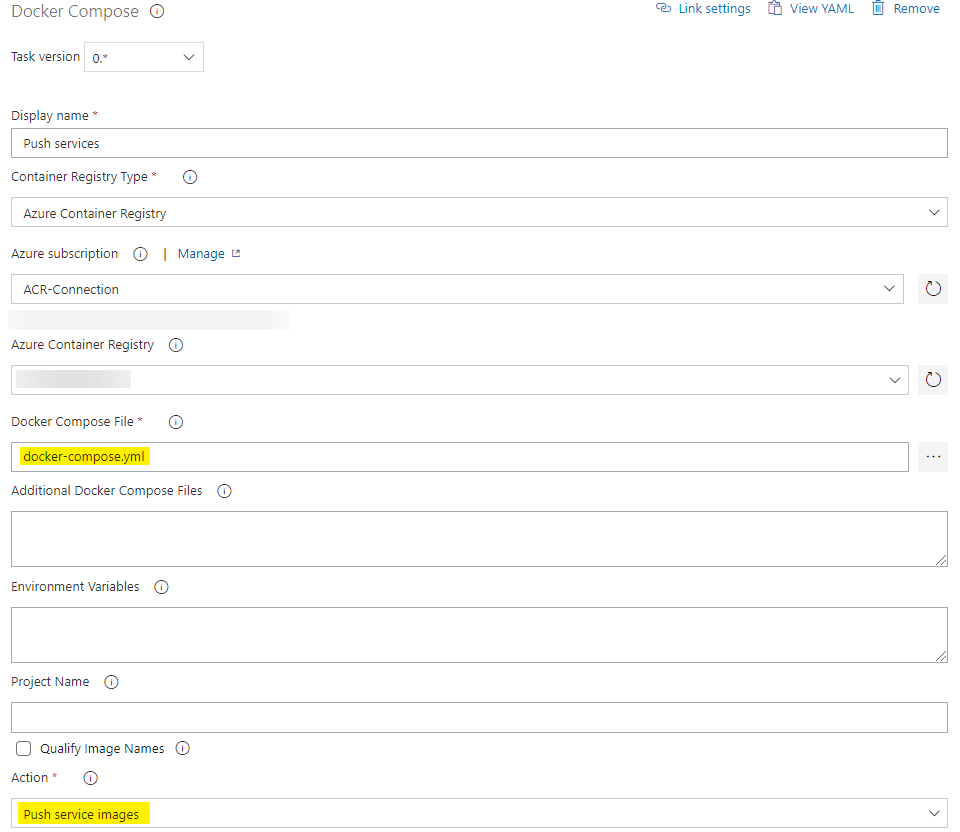Enable Qualify Image Names checkbox
The image size is (960, 832).
[x=23, y=748]
